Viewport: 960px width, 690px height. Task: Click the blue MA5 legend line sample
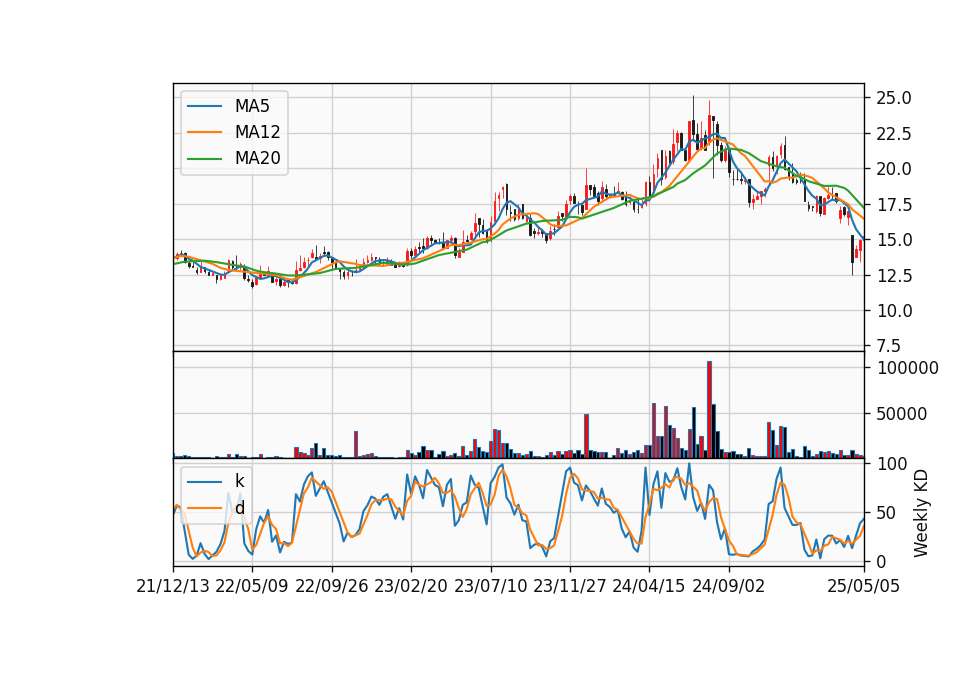[204, 107]
